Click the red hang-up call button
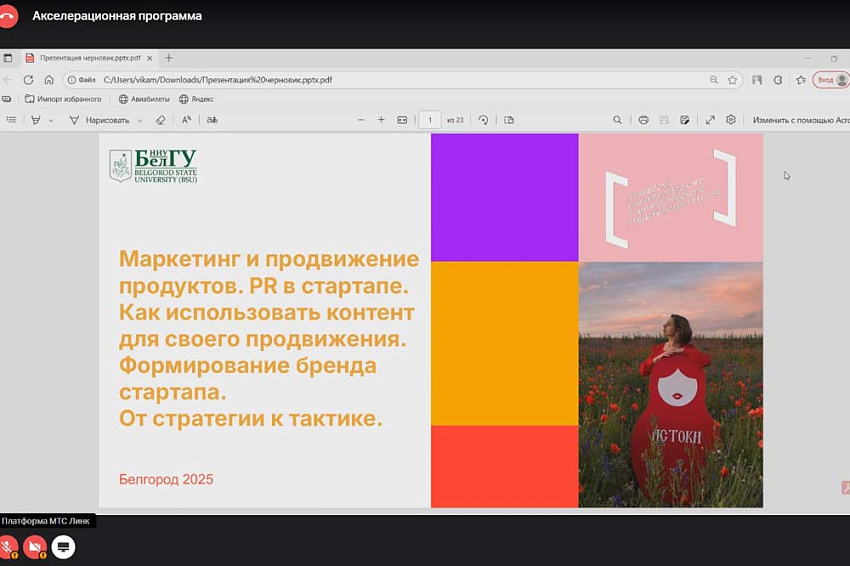 pos(9,16)
